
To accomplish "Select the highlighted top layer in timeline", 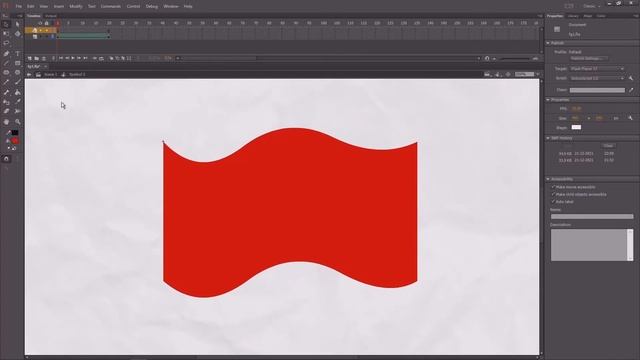I will pos(41,30).
